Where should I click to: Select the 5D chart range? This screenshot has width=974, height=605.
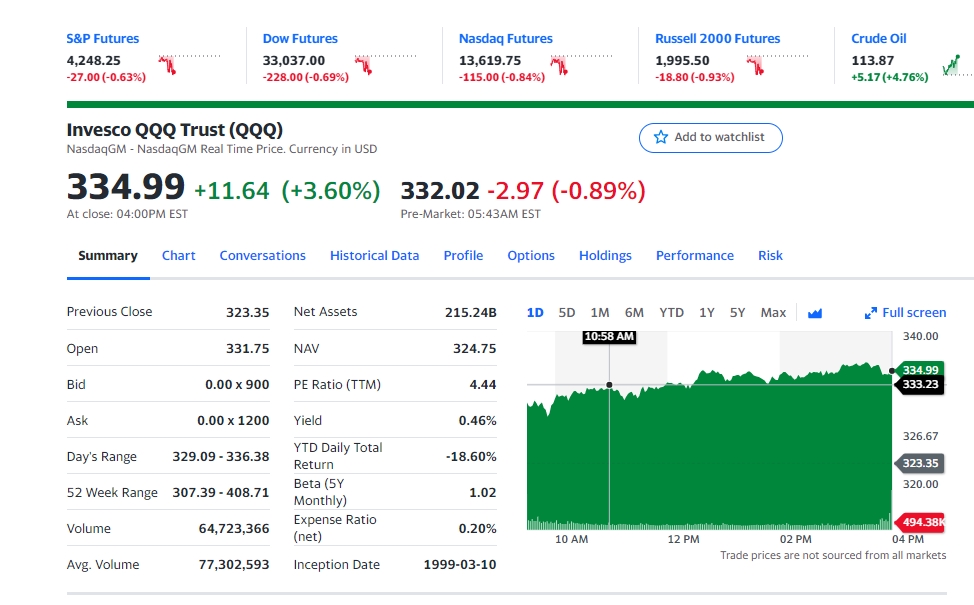coord(566,313)
